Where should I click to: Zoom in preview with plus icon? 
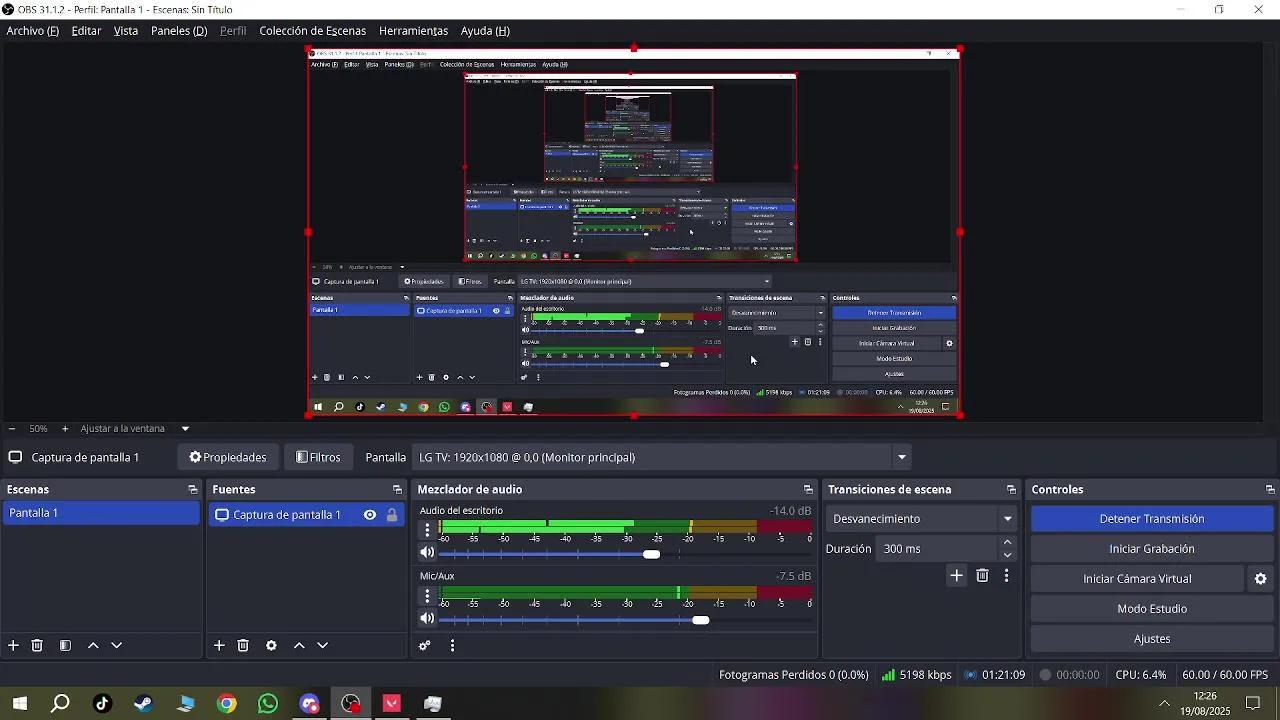pos(65,429)
